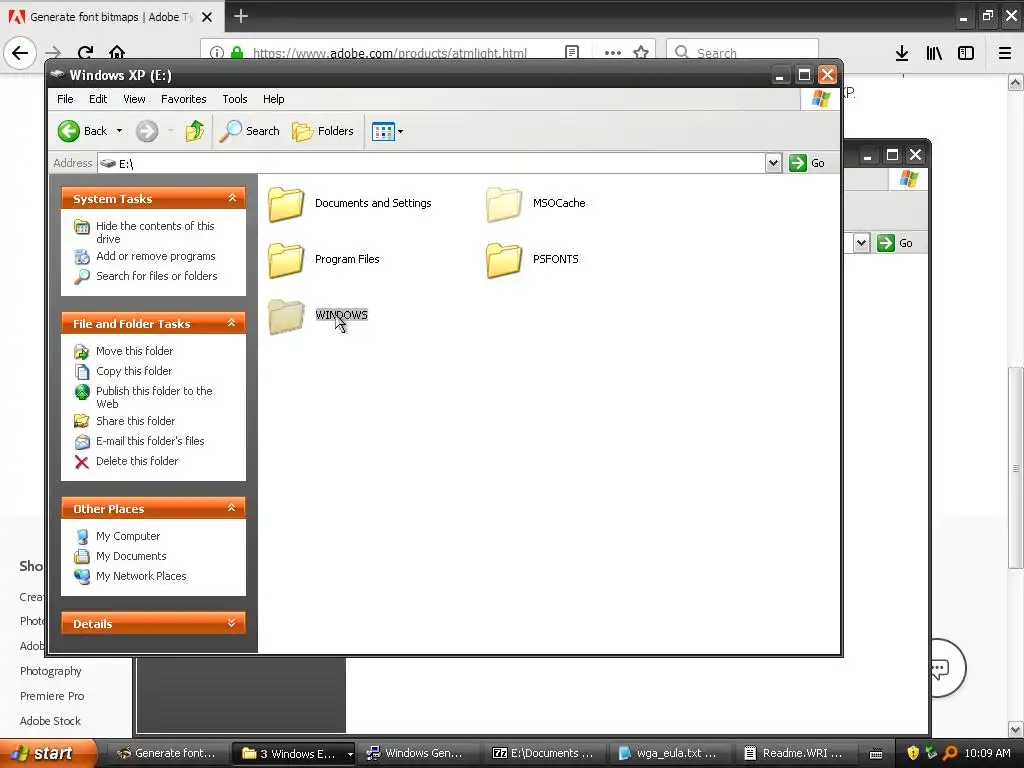Screen dimensions: 1024x768
Task: Click the greyed Forward arrow in Explorer
Action: point(147,131)
